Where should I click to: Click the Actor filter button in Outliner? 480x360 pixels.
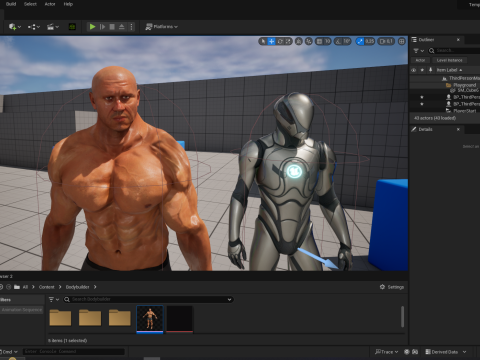pyautogui.click(x=420, y=60)
